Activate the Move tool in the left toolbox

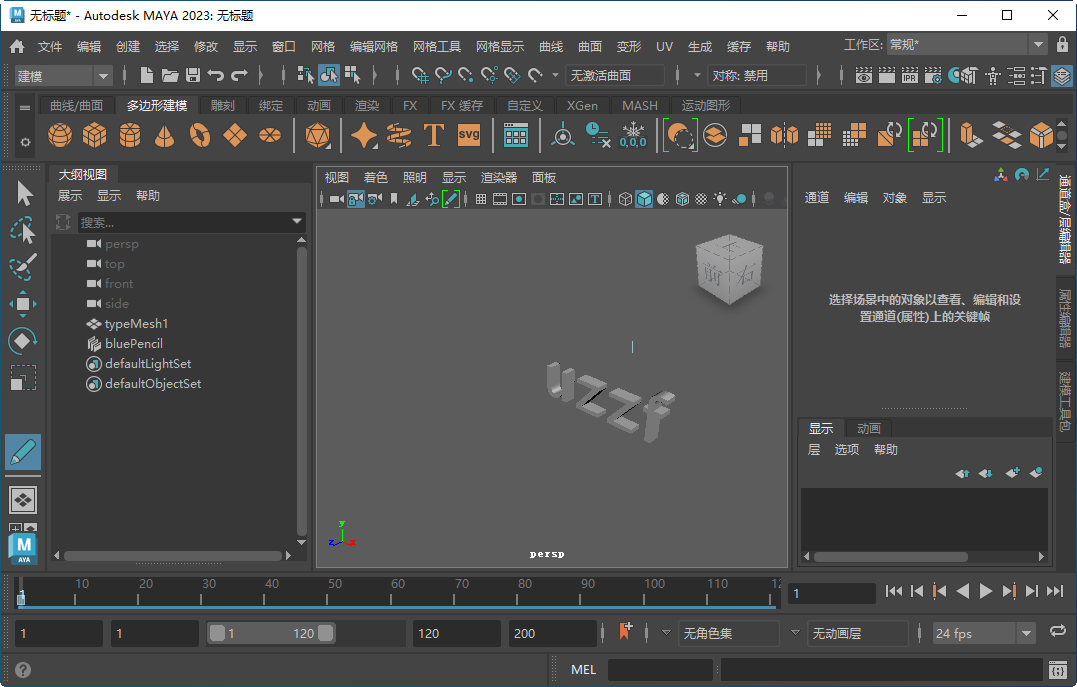point(23,303)
